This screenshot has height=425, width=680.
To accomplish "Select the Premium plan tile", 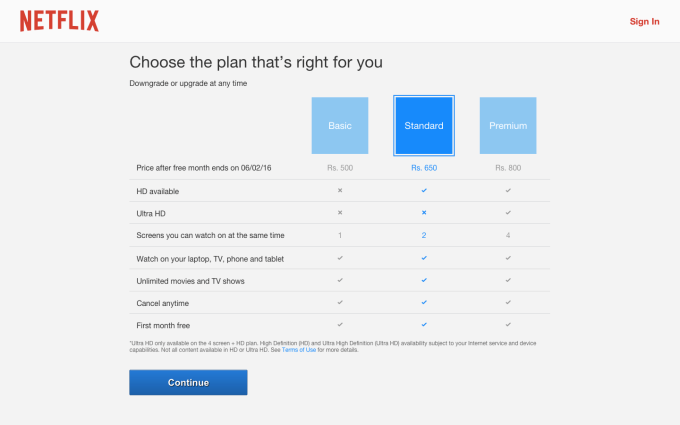I will (508, 125).
